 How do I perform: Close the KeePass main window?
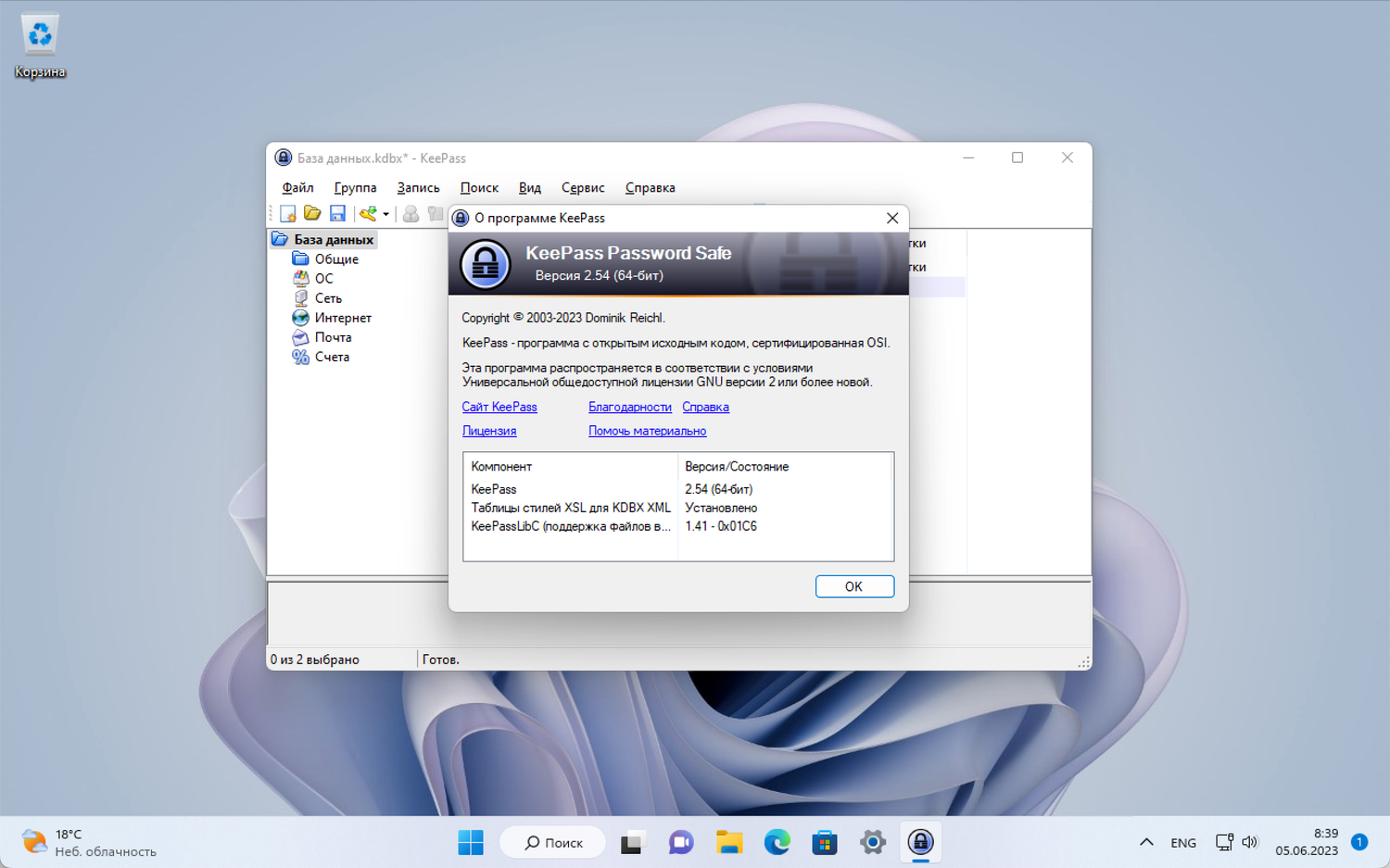tap(1068, 157)
